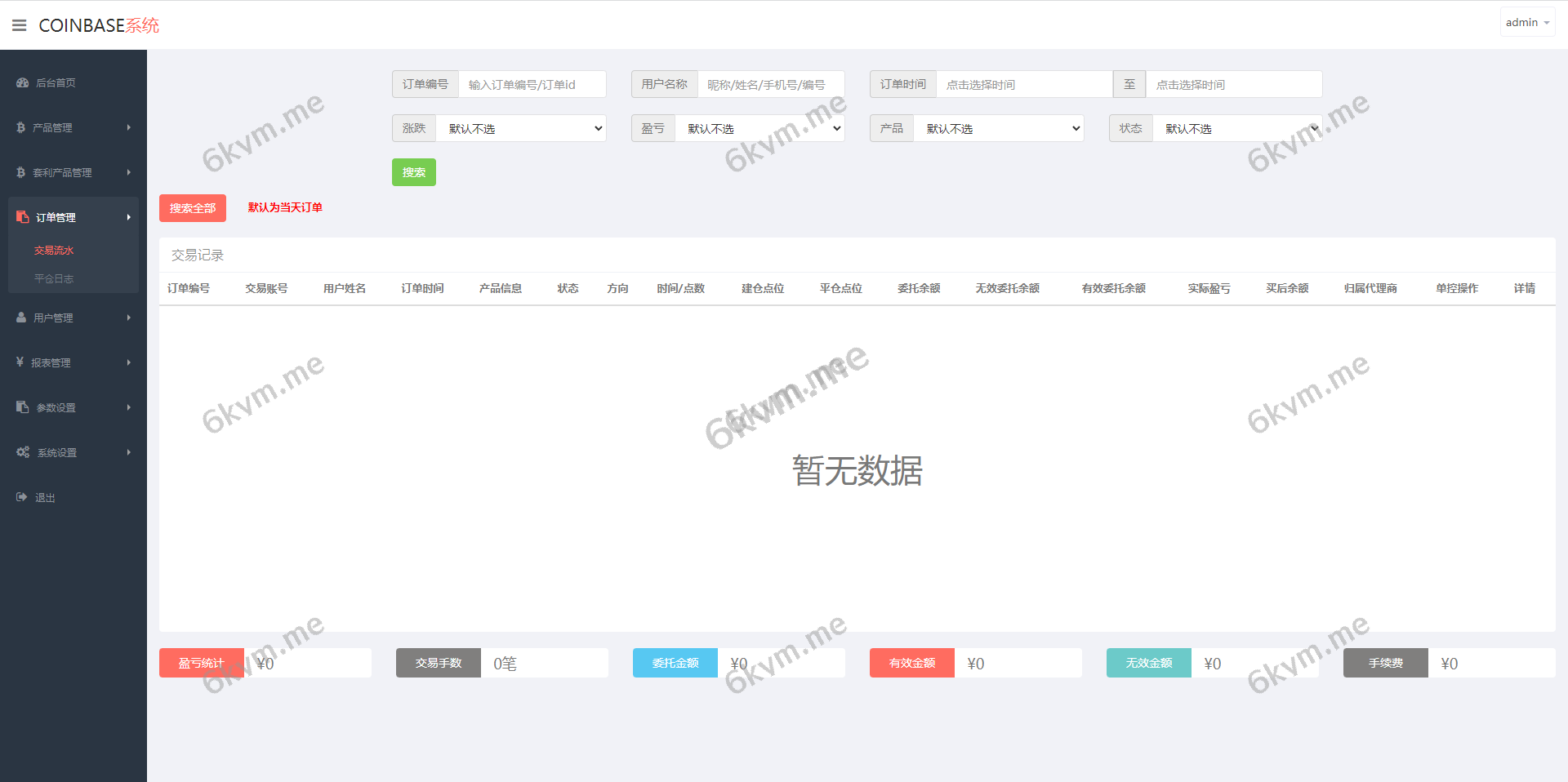The height and width of the screenshot is (782, 1568).
Task: Open the hamburger menu beside COINBASE系统 logo
Action: [x=20, y=24]
